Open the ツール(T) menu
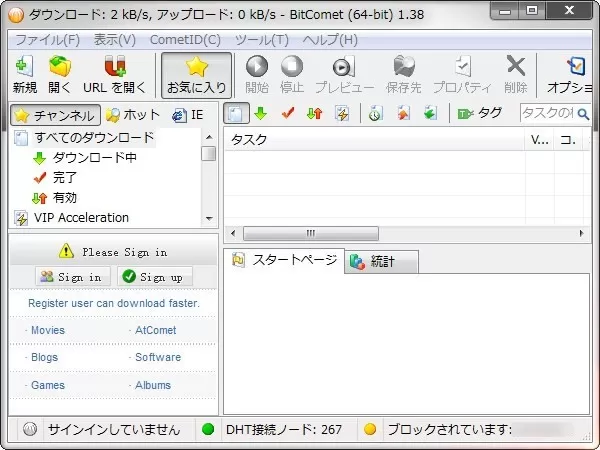 click(x=262, y=40)
